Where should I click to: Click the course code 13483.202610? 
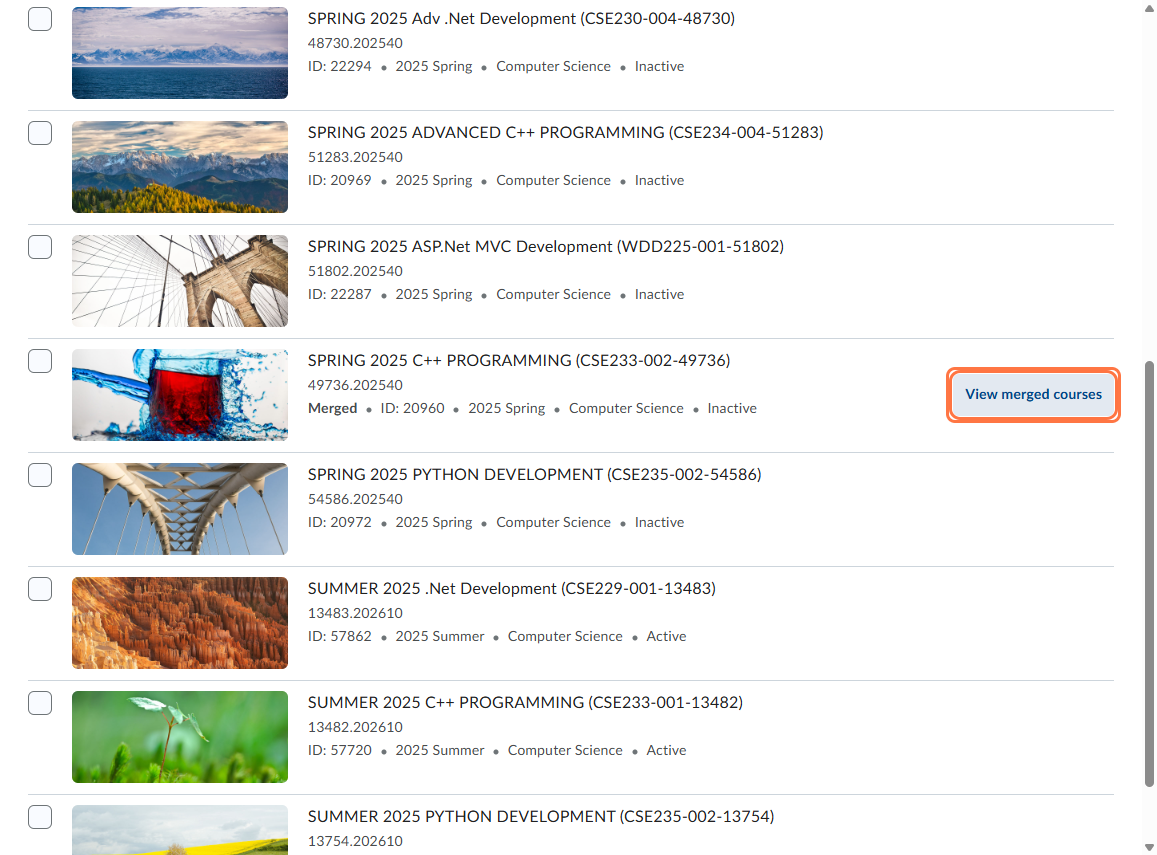pos(355,613)
